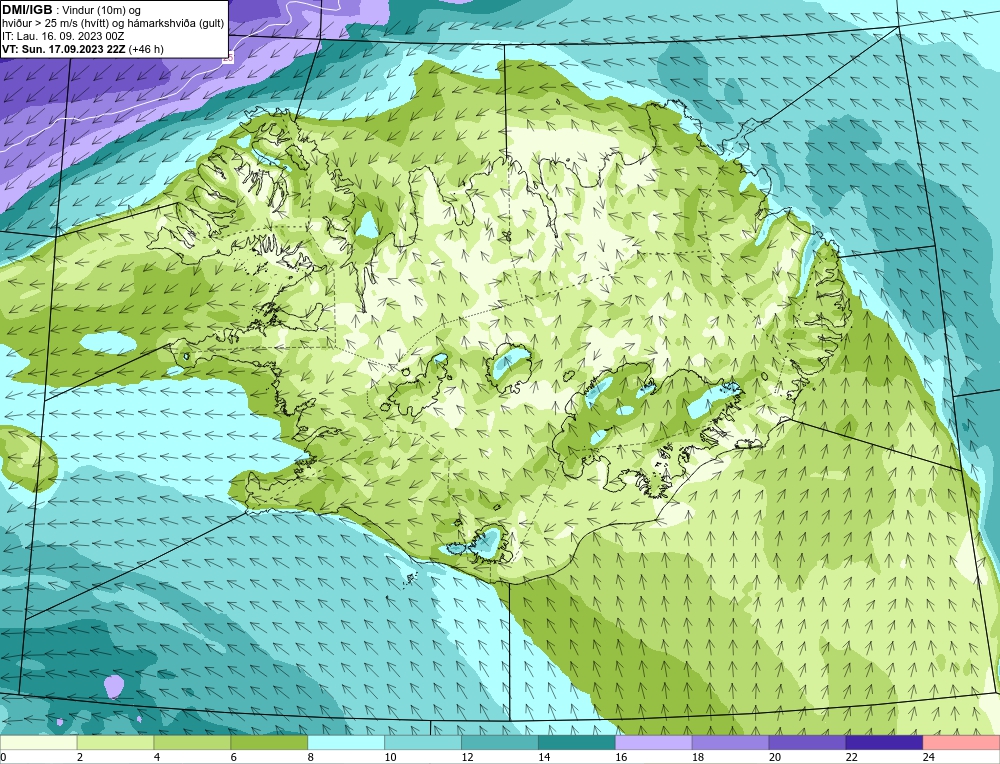Click the 22-24 m/s dark indigo swatch

[885, 743]
